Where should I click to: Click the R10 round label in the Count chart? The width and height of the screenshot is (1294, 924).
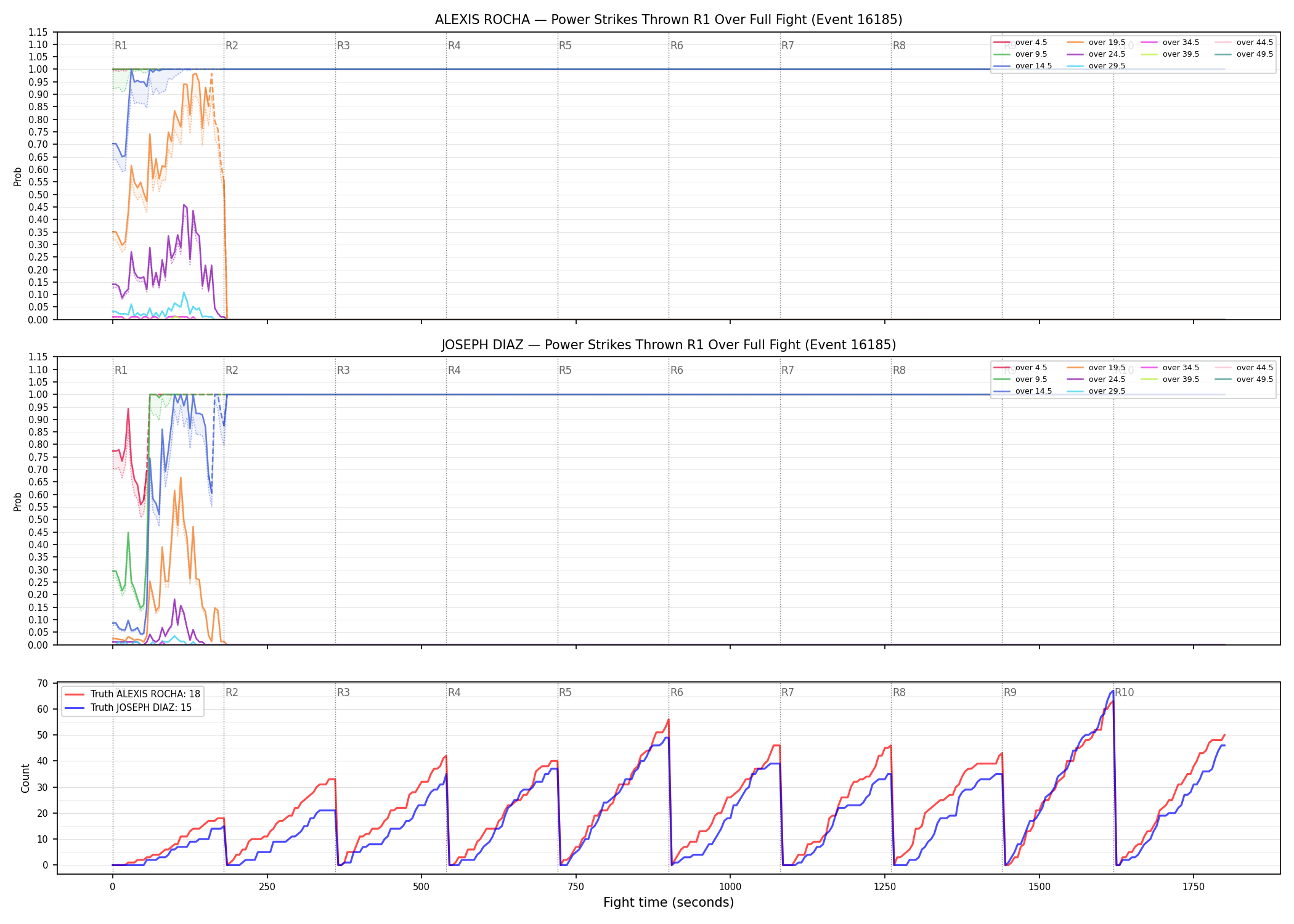[1124, 692]
